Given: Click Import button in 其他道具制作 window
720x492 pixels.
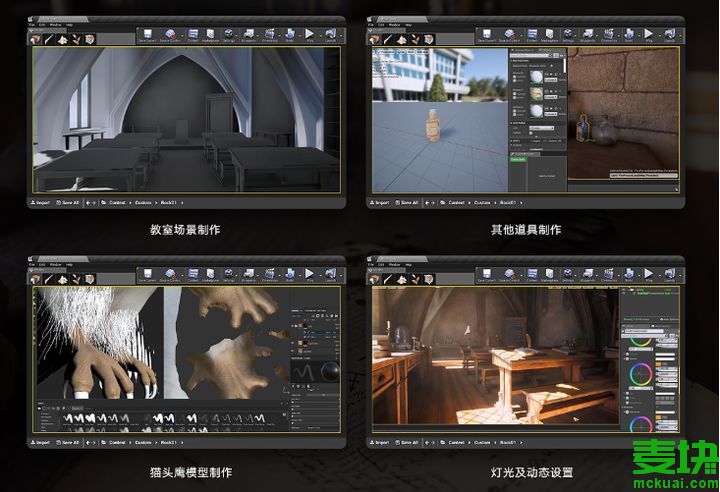Looking at the screenshot, I should coord(379,202).
